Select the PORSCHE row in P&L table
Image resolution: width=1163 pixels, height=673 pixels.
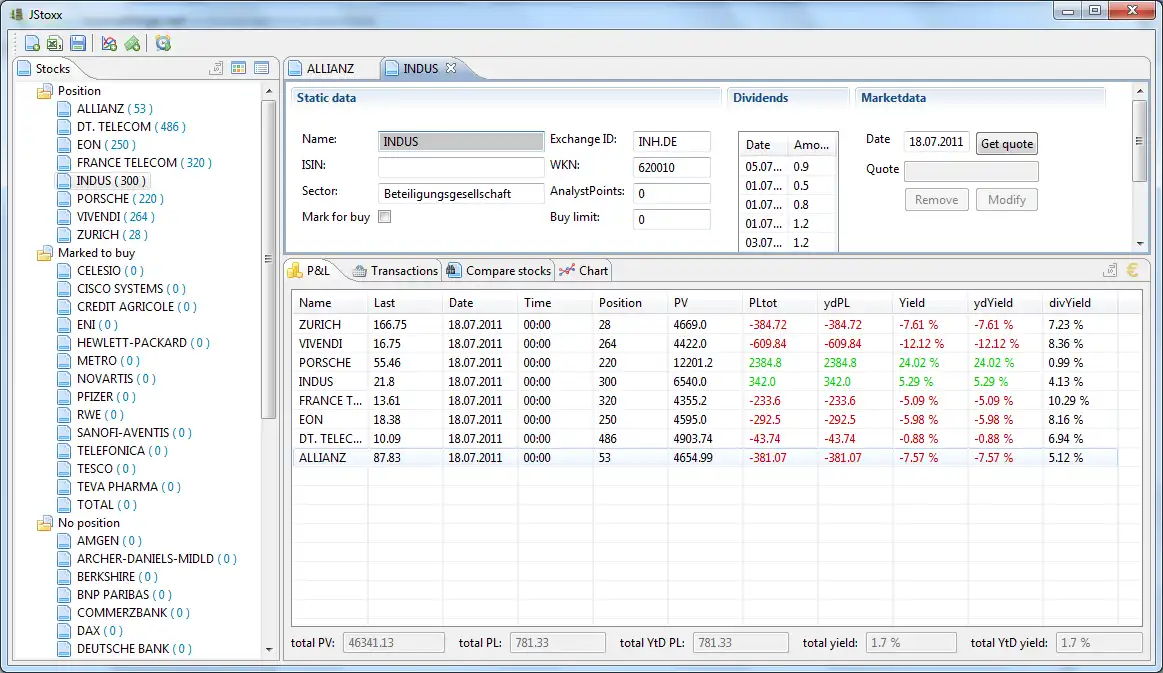[705, 363]
